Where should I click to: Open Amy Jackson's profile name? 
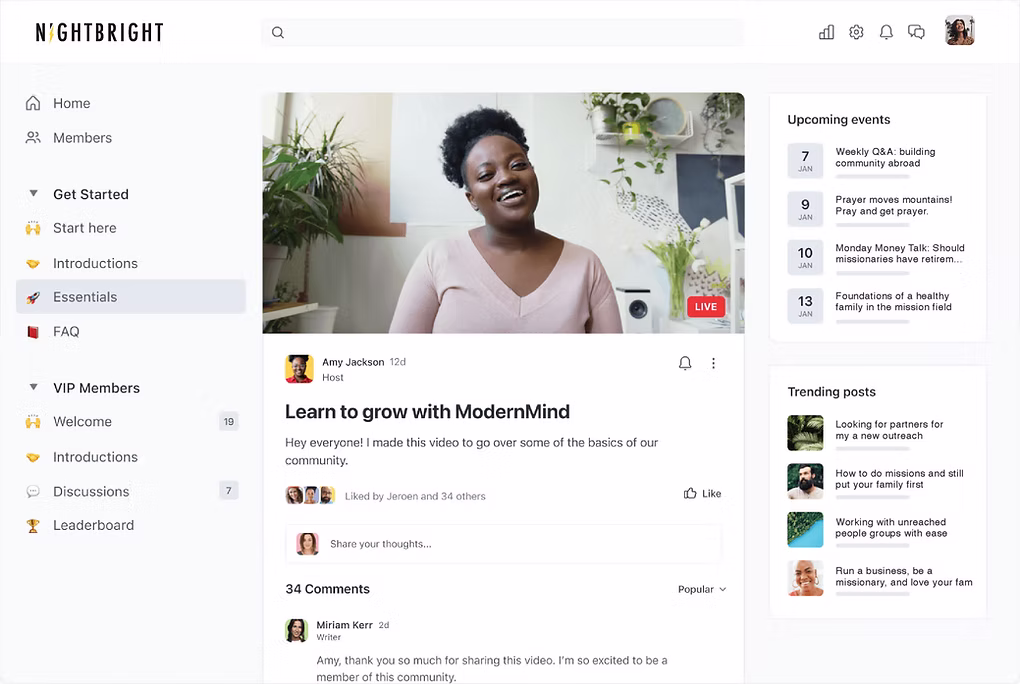coord(353,362)
